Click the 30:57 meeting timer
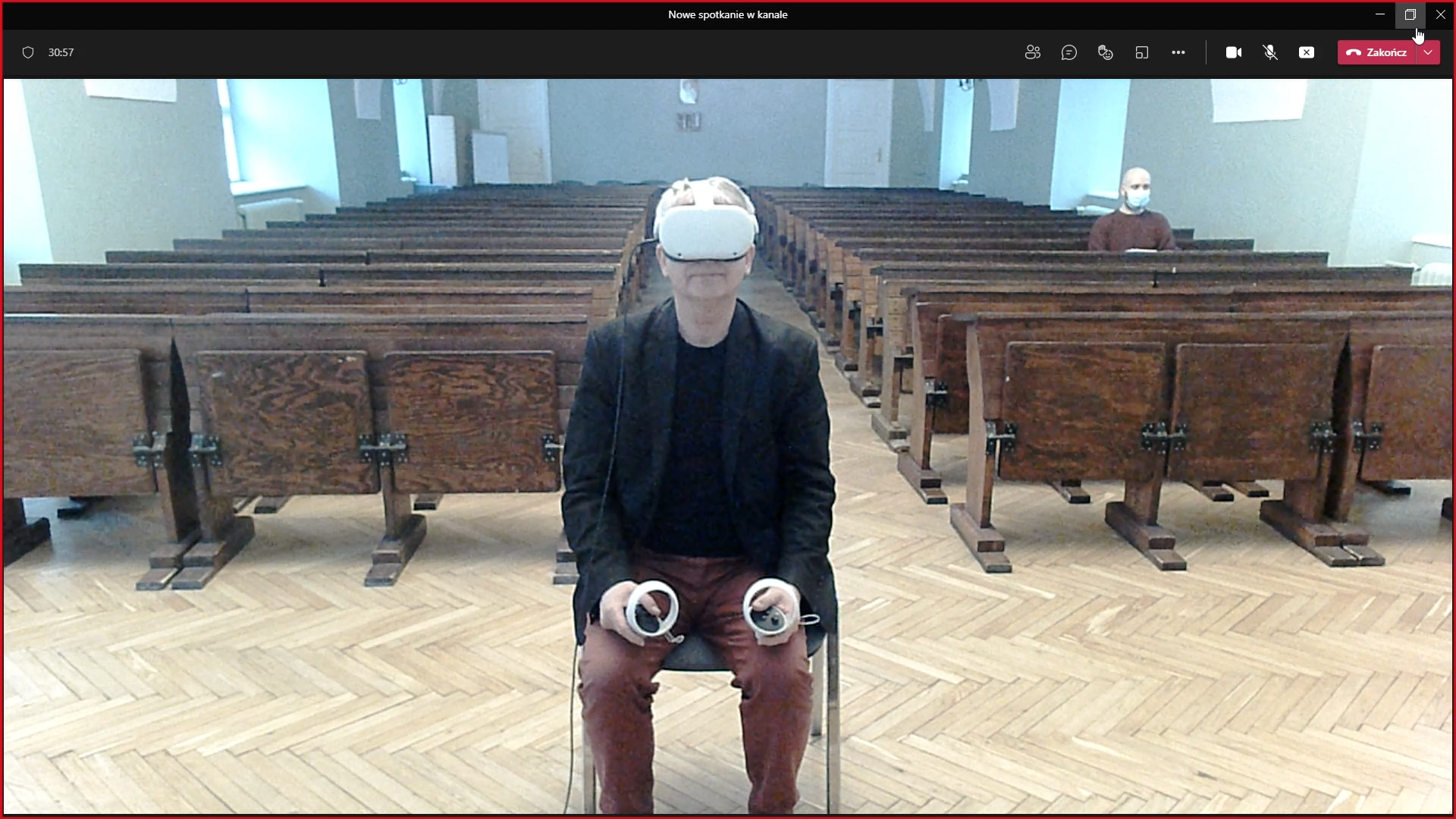 61,52
